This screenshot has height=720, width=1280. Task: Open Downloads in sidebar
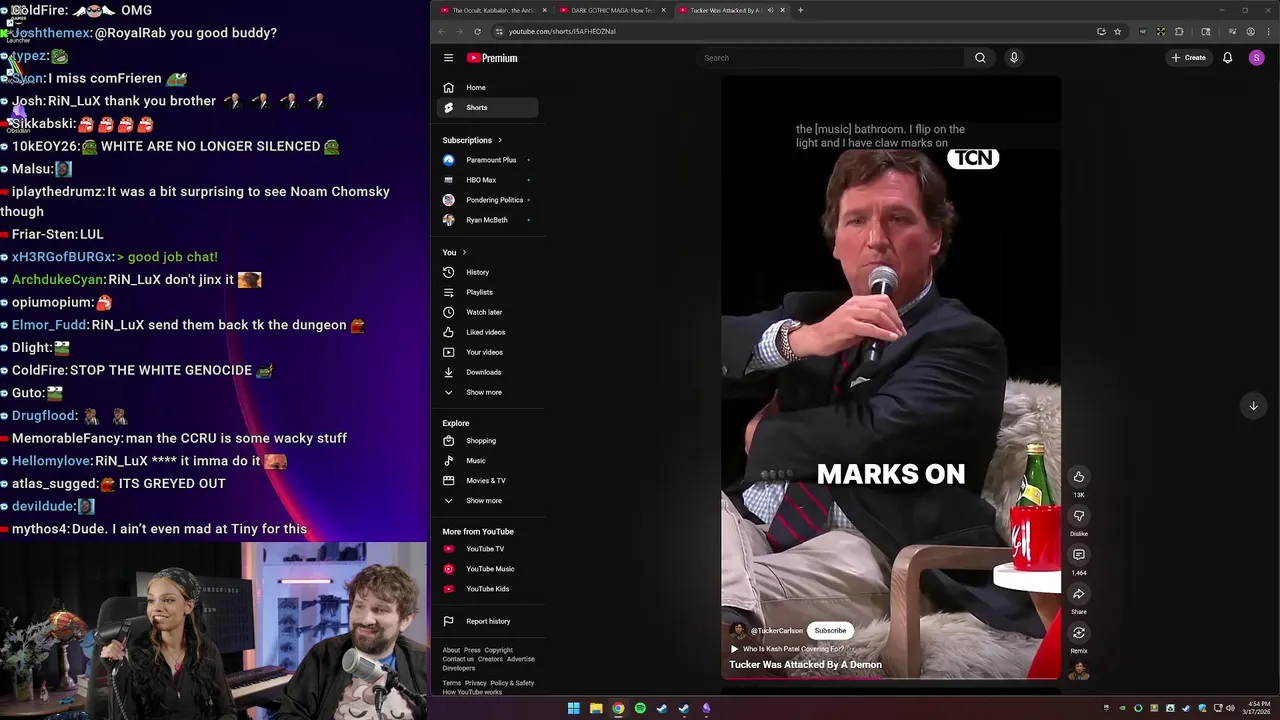click(489, 372)
